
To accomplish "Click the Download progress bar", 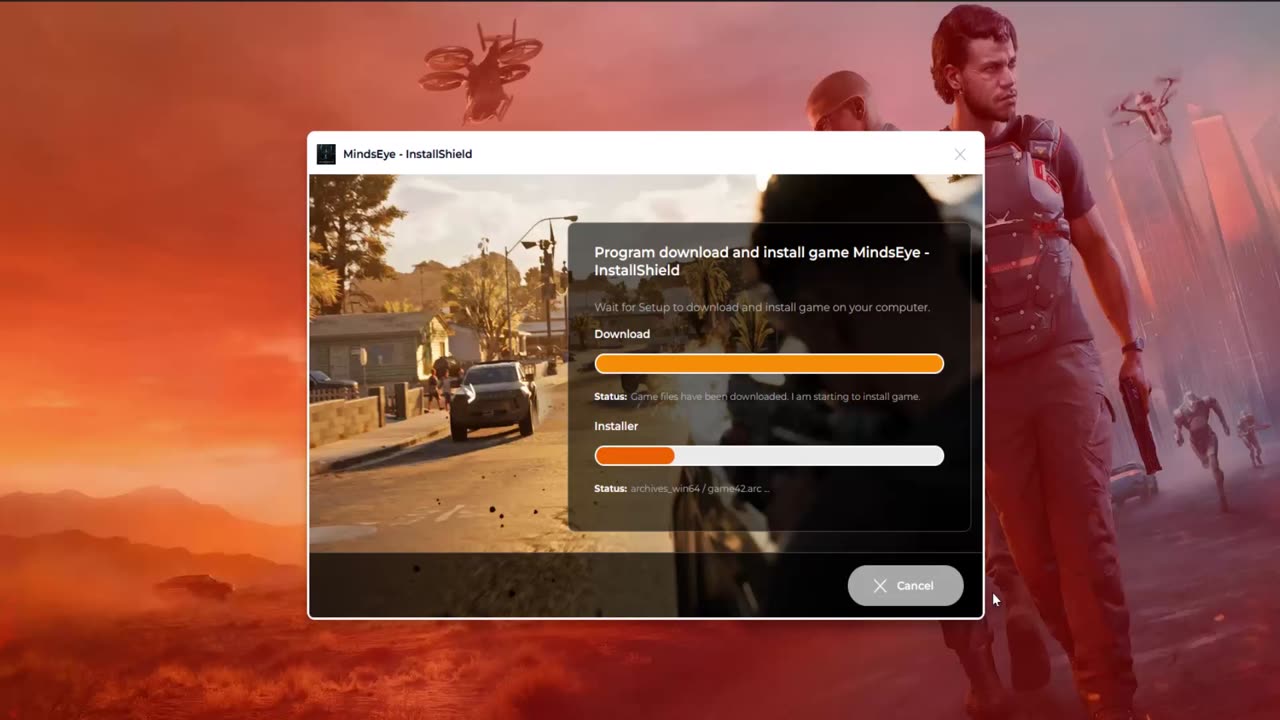I will tap(769, 364).
